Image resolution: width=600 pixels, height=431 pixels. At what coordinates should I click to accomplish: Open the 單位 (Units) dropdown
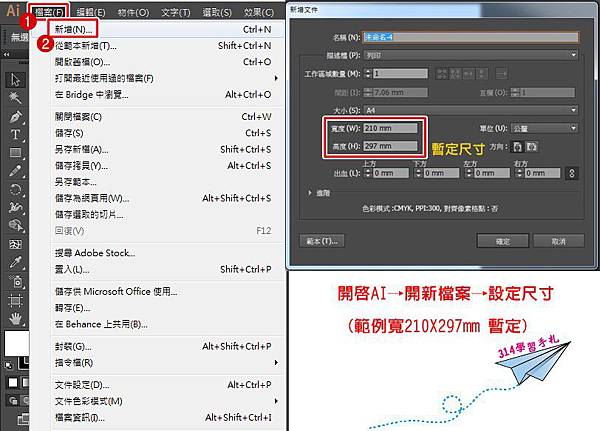(x=545, y=129)
